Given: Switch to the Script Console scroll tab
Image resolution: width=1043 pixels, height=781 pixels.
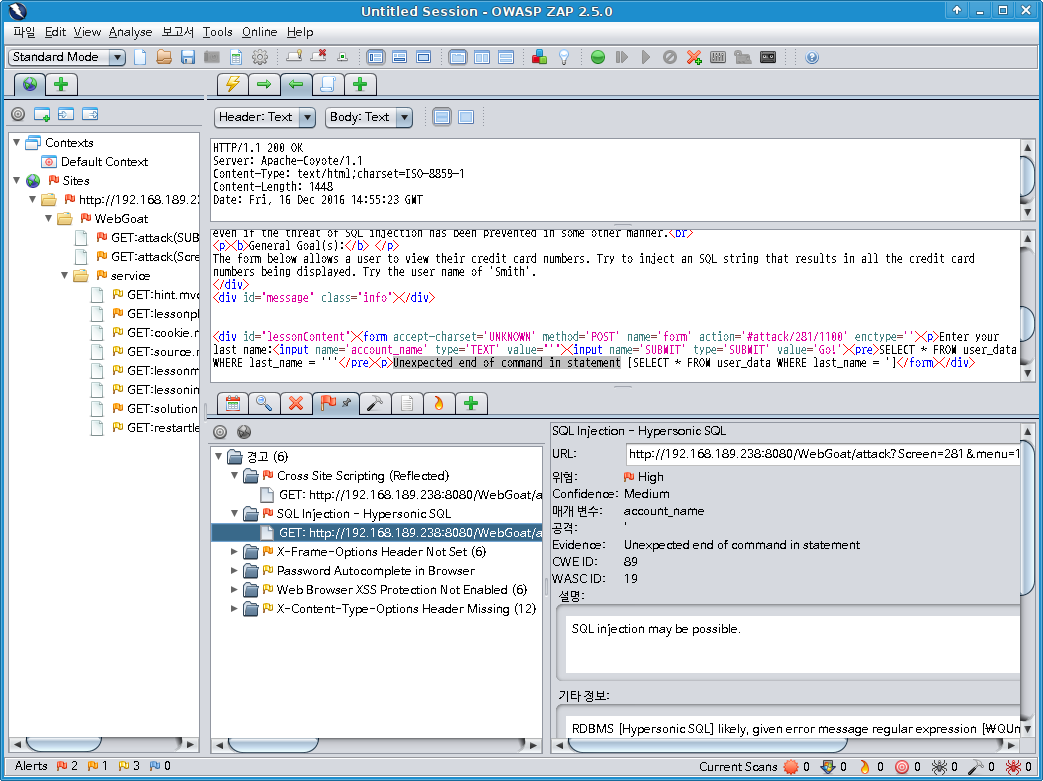Looking at the screenshot, I should pyautogui.click(x=328, y=84).
